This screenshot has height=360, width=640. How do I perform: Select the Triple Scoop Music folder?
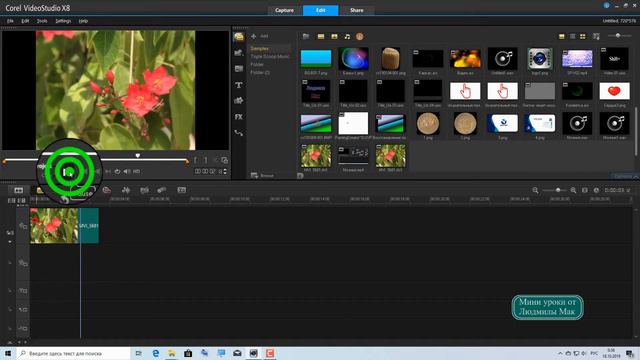tap(269, 56)
